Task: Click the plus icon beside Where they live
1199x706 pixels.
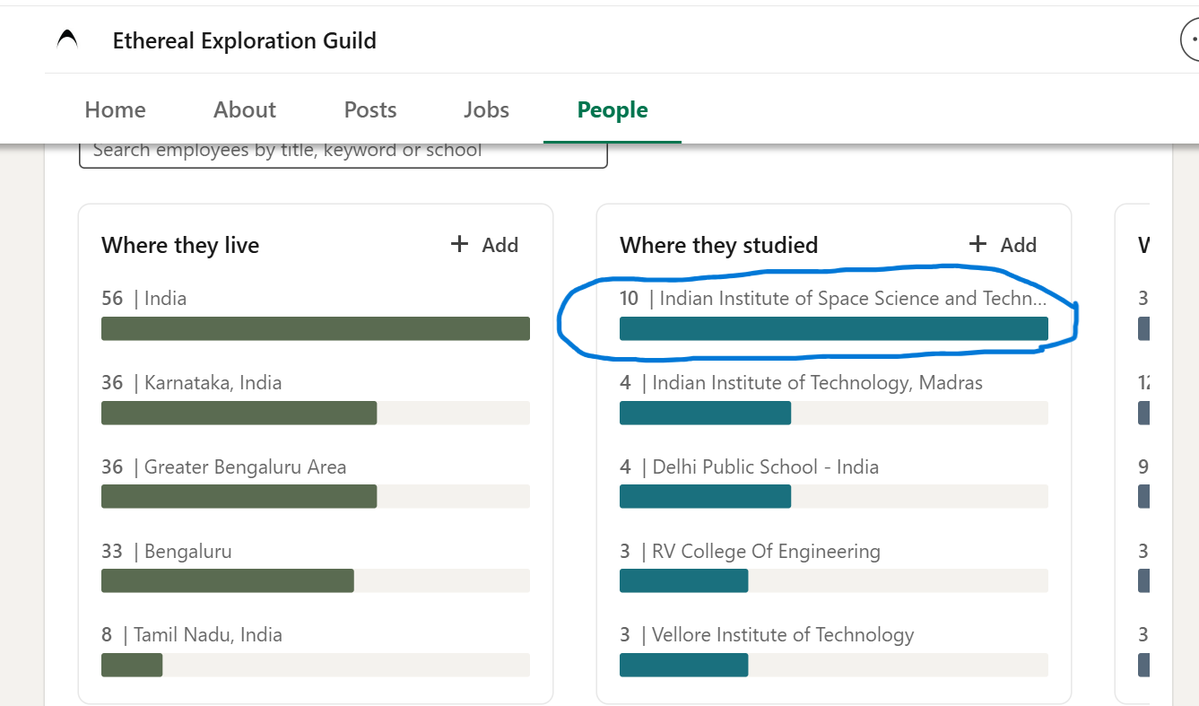Action: [x=459, y=244]
